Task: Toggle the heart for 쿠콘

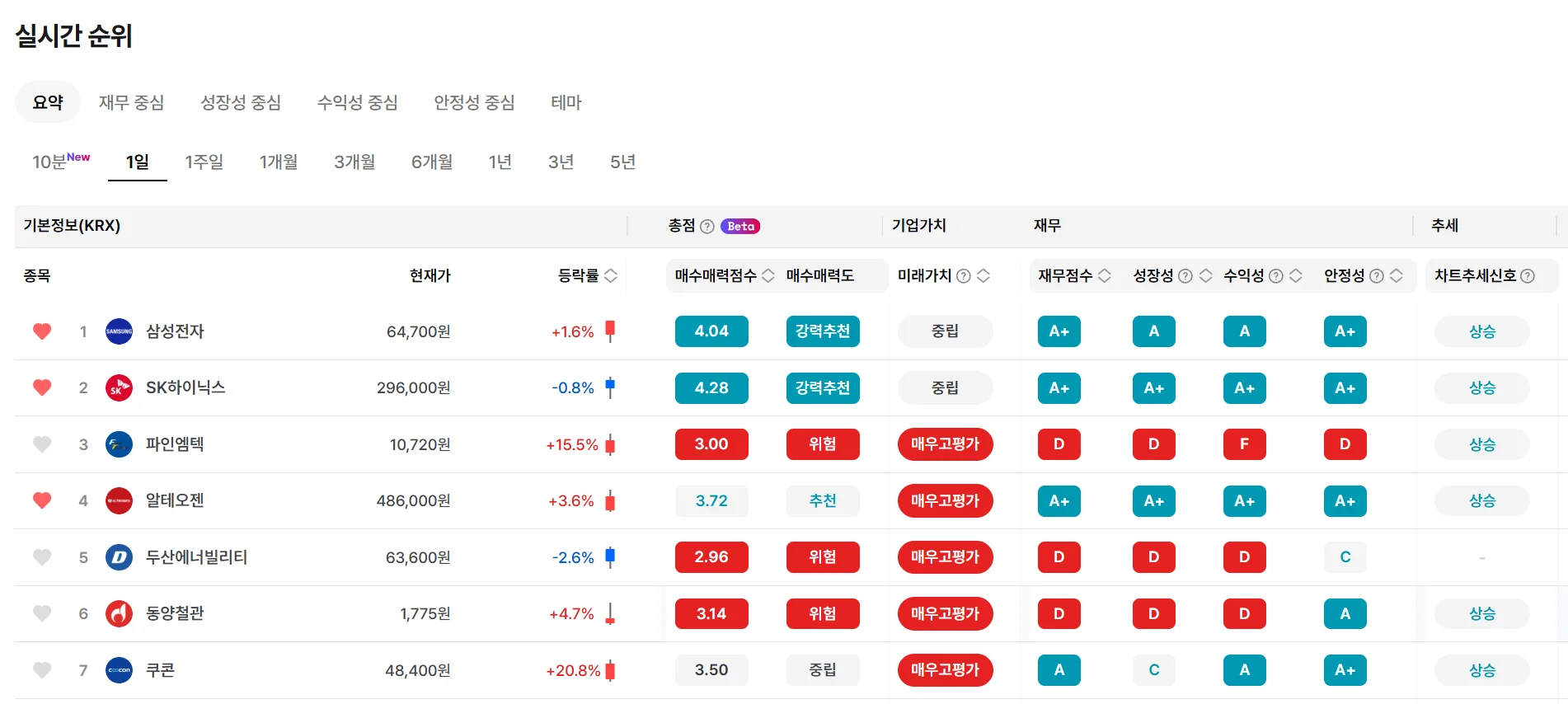Action: pos(42,670)
